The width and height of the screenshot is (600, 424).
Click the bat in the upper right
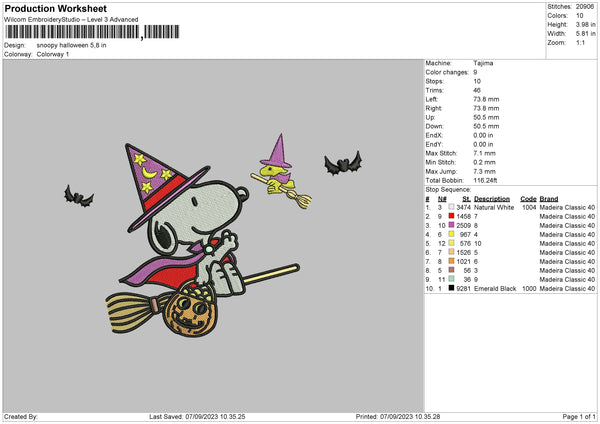[343, 163]
